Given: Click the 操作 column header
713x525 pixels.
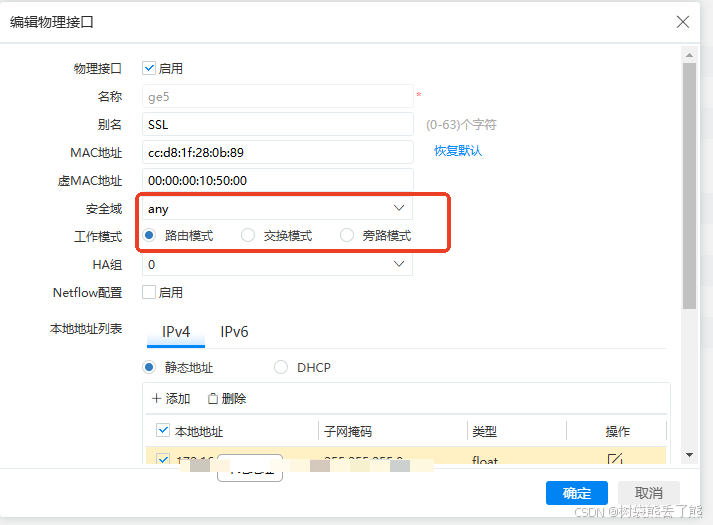Looking at the screenshot, I should (618, 431).
